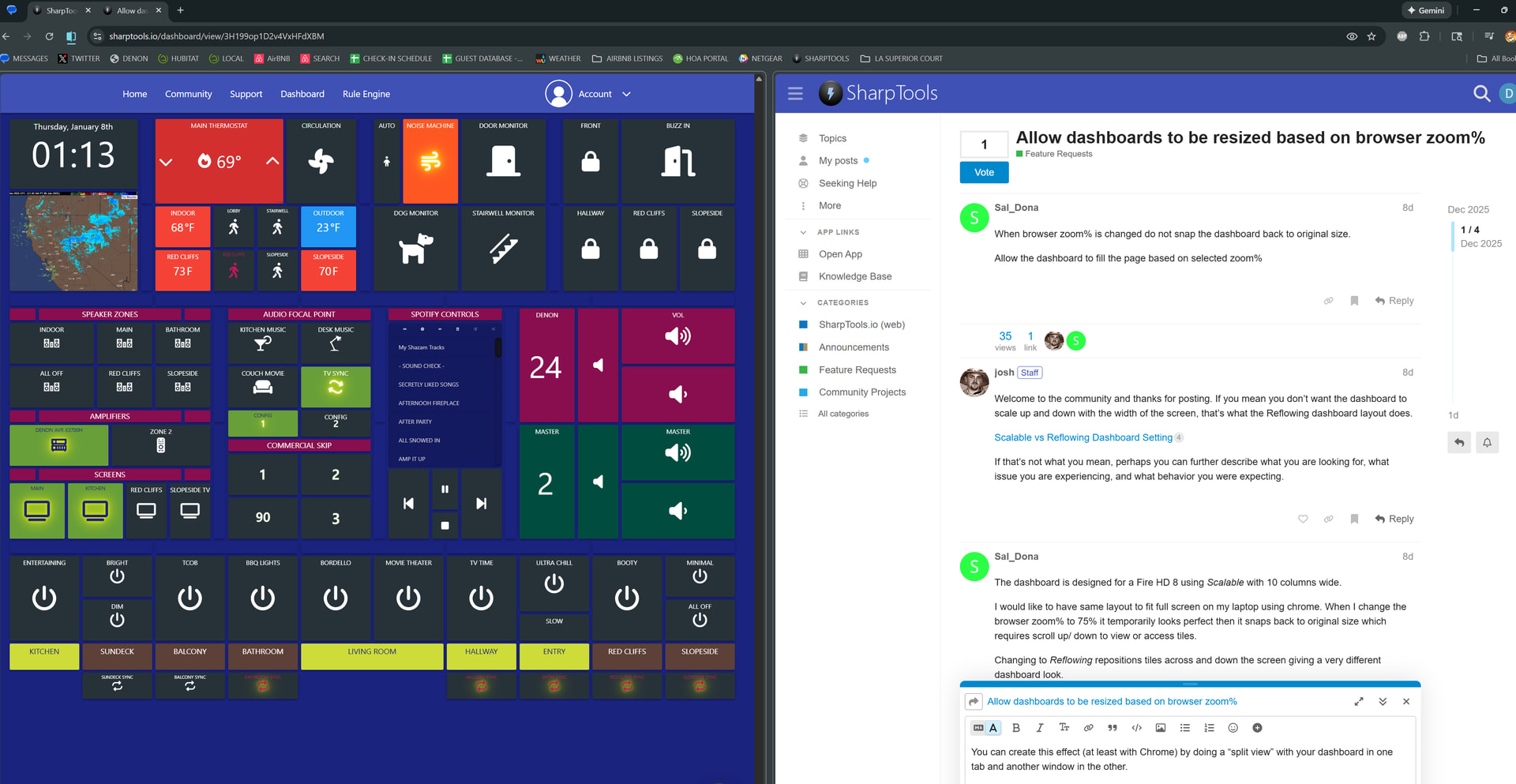This screenshot has height=784, width=1516.
Task: Click the Circulation fan icon
Action: pos(321,162)
